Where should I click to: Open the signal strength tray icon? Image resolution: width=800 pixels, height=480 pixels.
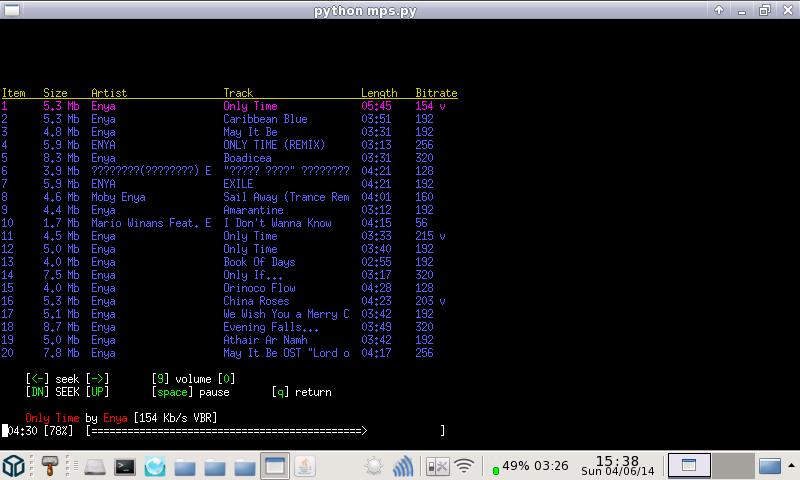(403, 467)
